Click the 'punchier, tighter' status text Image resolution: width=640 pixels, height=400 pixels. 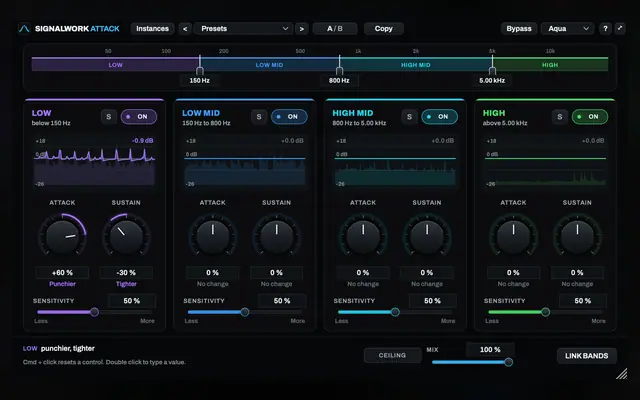tap(68, 349)
